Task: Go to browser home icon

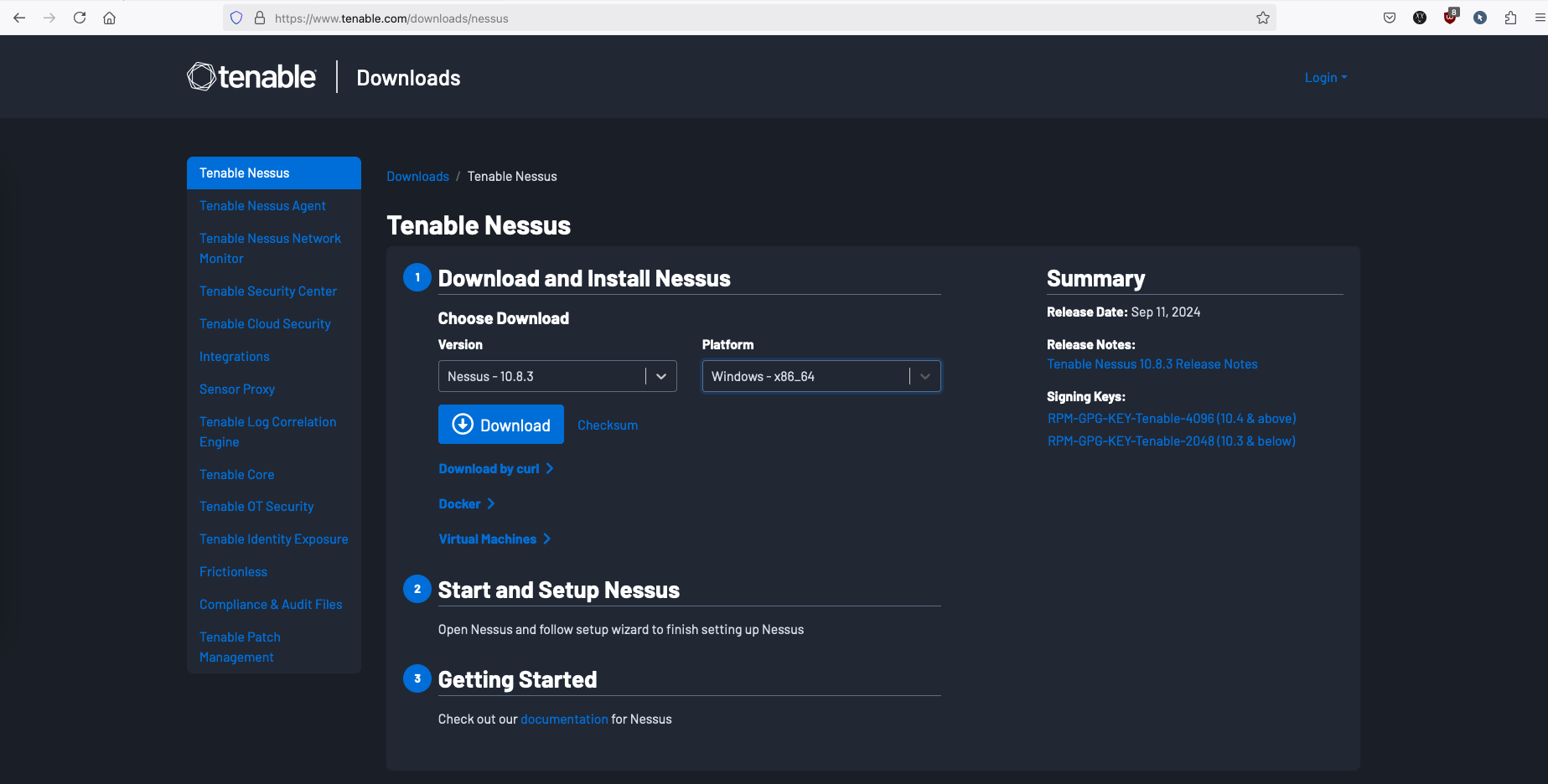Action: (109, 18)
